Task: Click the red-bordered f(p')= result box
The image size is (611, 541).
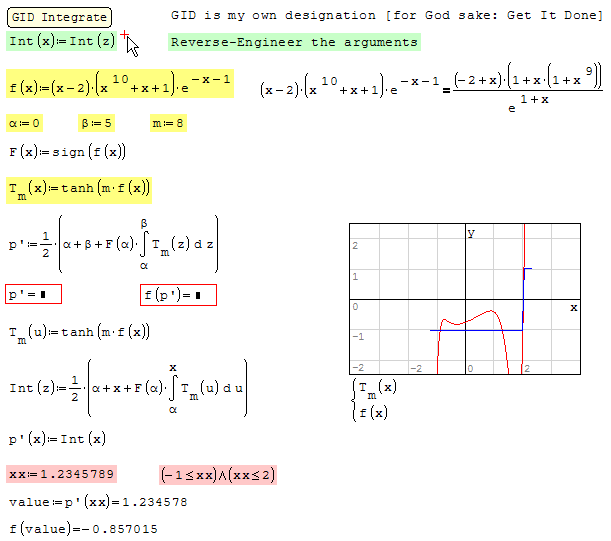Action: (178, 295)
